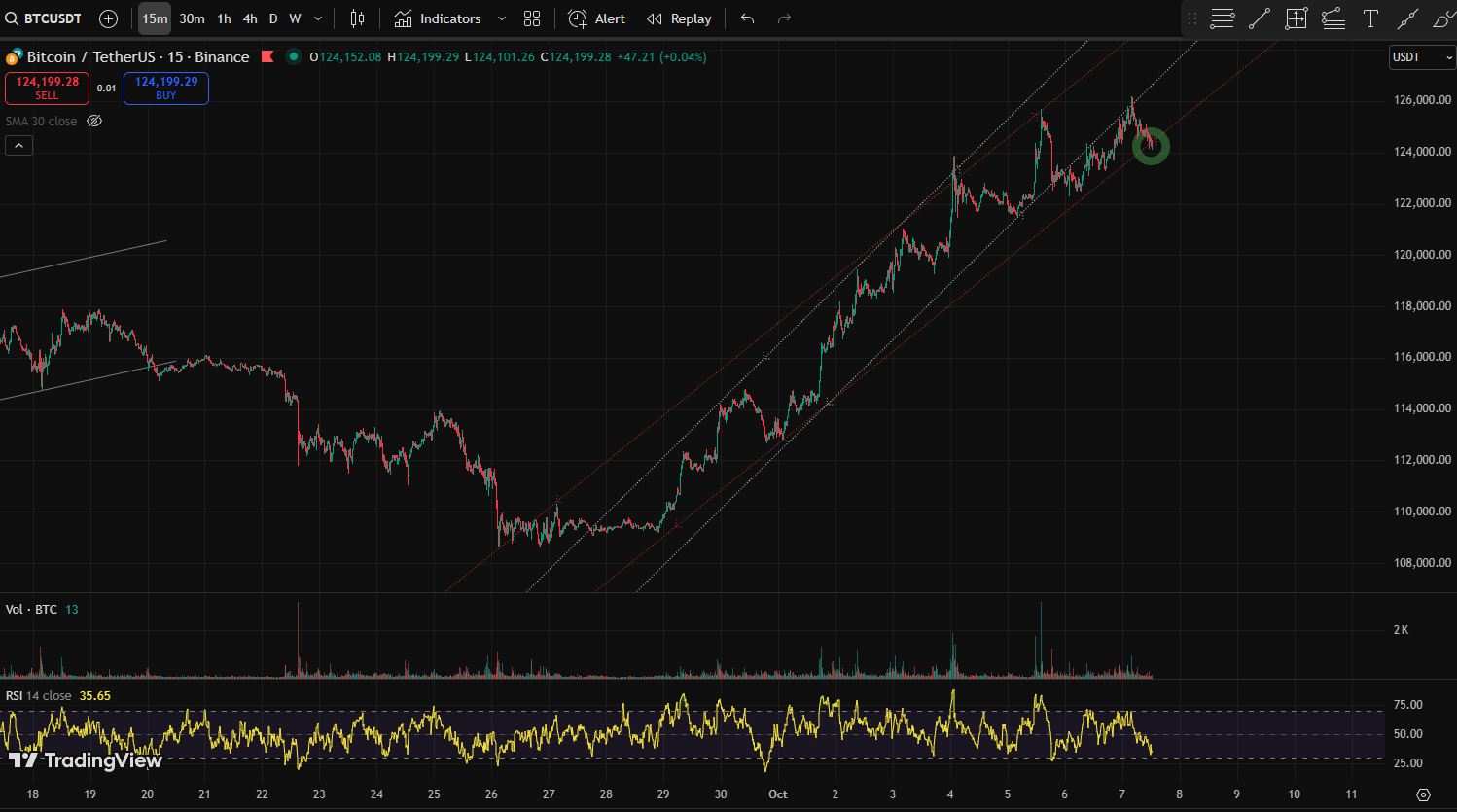The width and height of the screenshot is (1457, 812).
Task: Open chart settings gear in bottom corner
Action: [1423, 794]
